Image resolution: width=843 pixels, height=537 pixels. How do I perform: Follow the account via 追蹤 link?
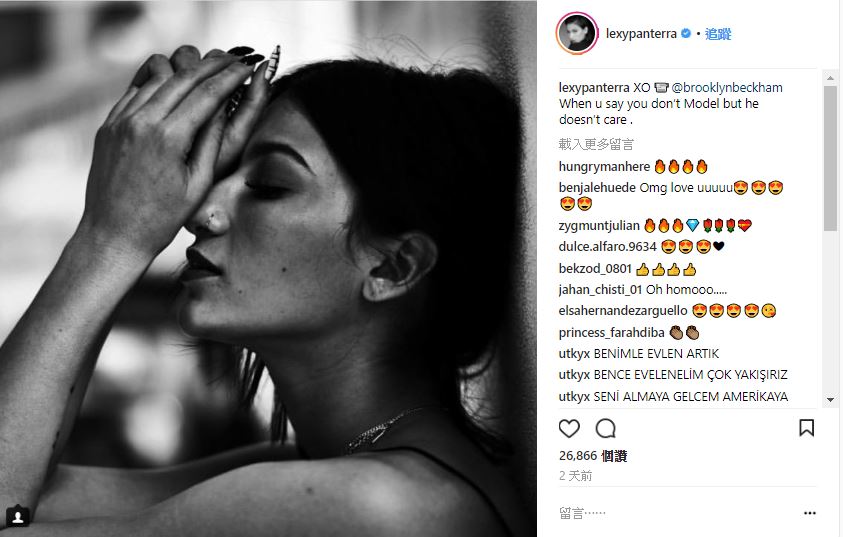[718, 34]
